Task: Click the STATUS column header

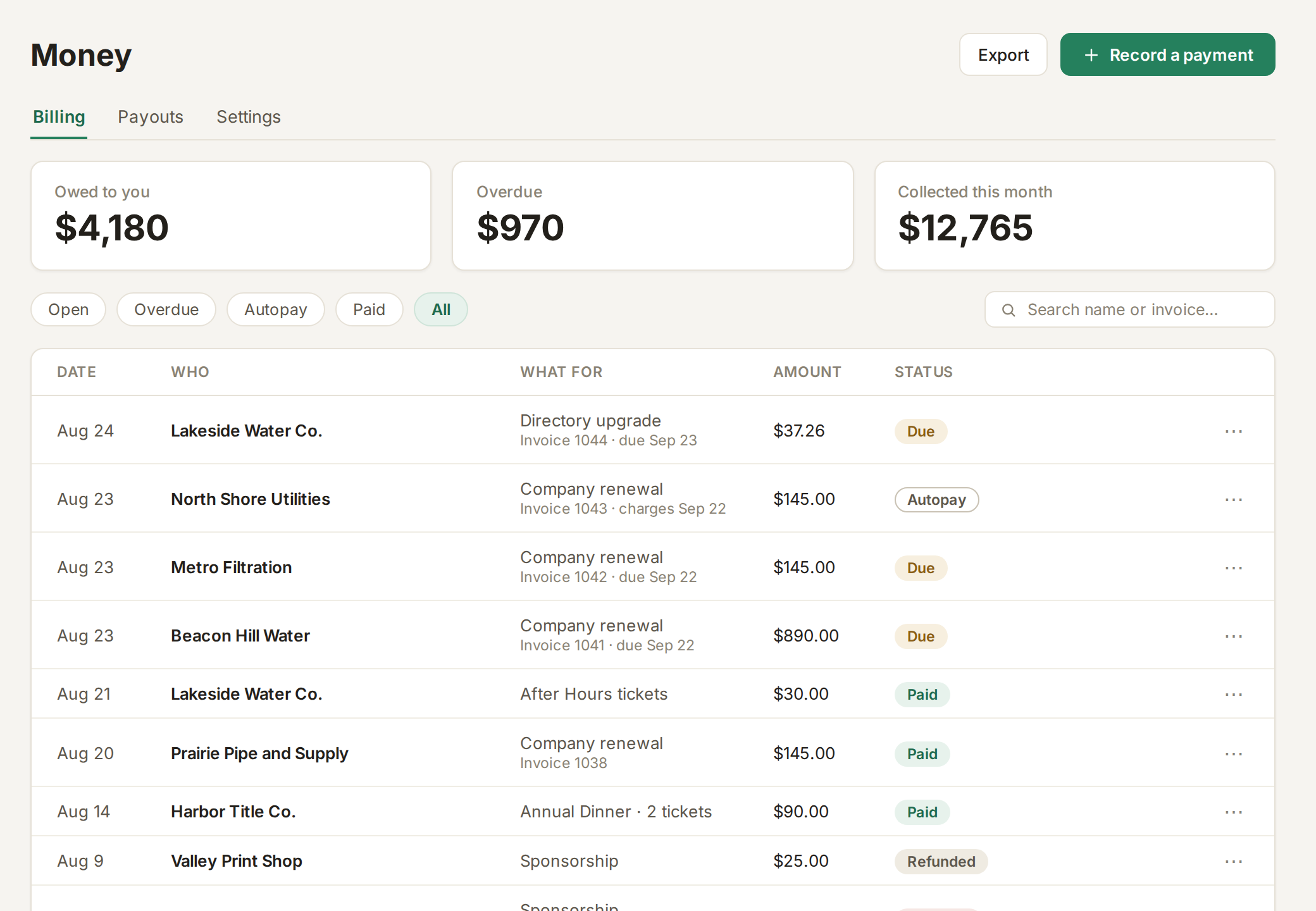Action: pos(924,372)
